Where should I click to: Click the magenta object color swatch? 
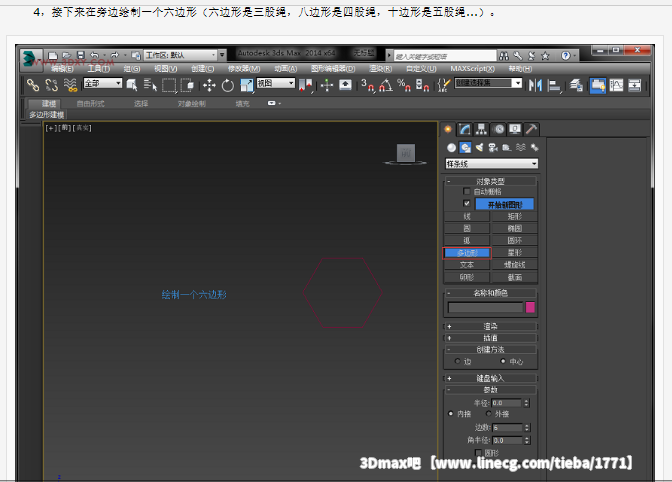531,308
